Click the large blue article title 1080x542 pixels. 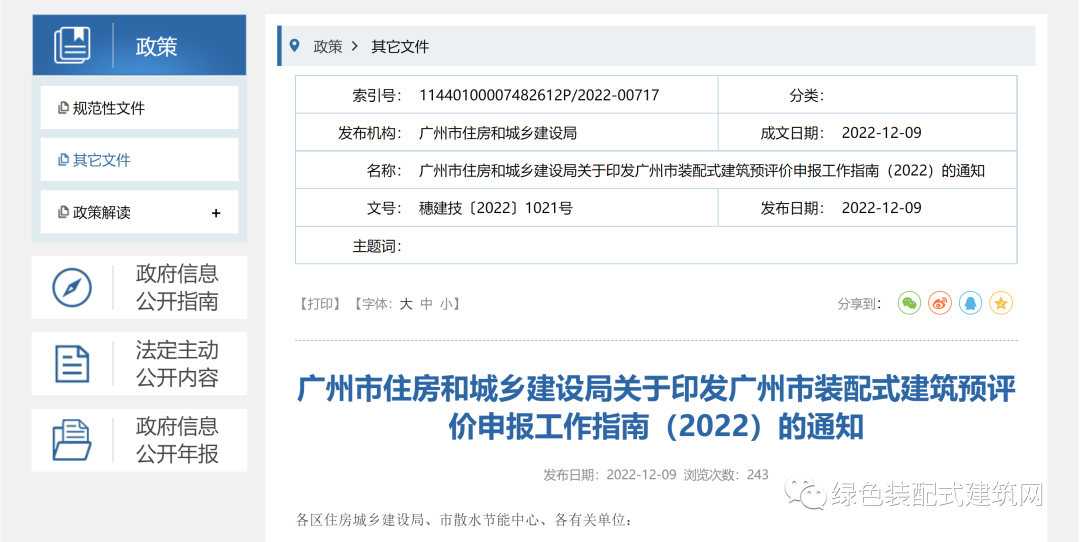[x=656, y=408]
